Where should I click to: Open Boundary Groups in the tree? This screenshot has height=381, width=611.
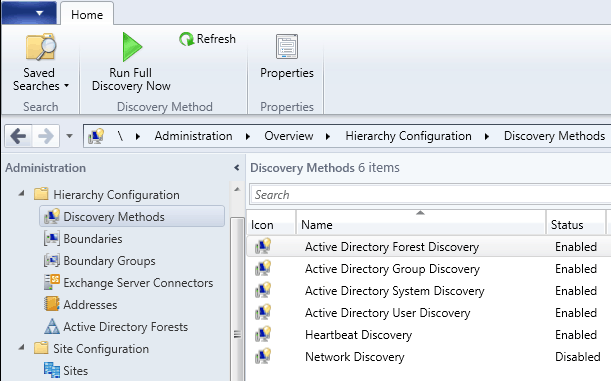pos(100,261)
